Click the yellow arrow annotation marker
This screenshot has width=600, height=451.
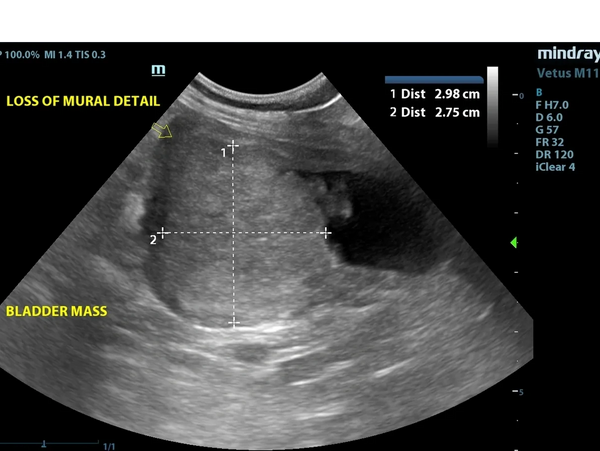[x=162, y=130]
